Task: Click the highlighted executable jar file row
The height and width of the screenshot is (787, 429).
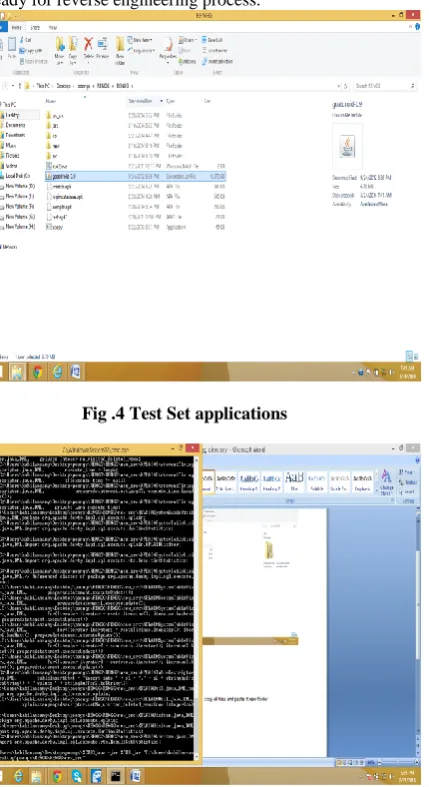Action: pyautogui.click(x=135, y=176)
